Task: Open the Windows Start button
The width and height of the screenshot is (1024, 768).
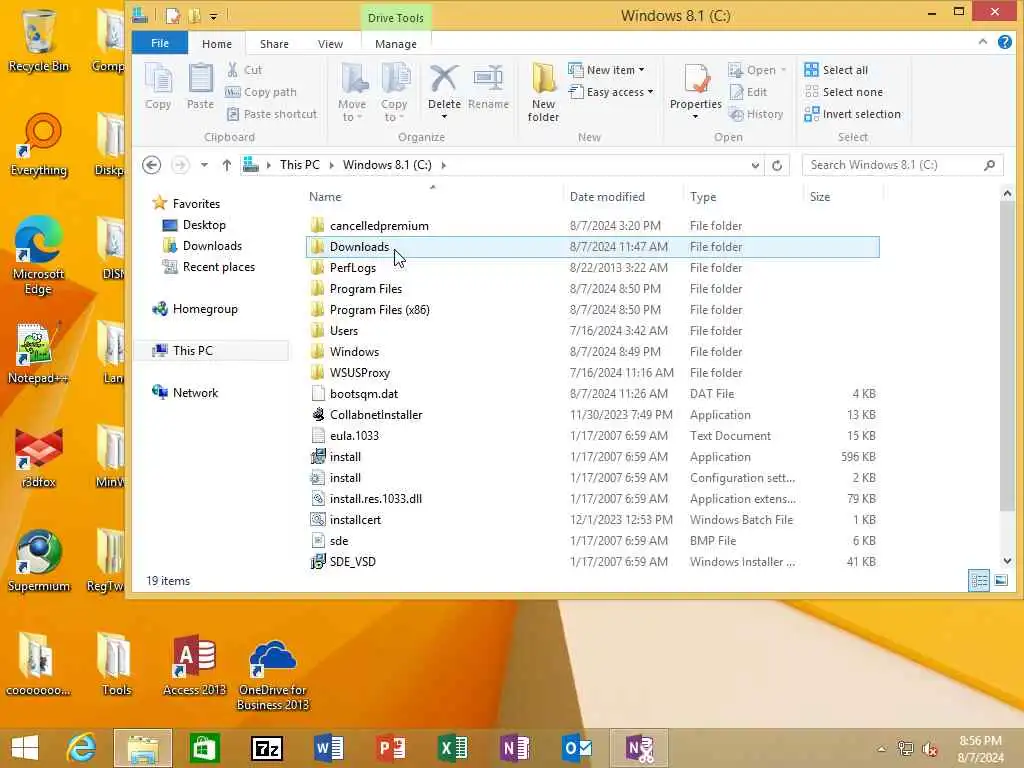Action: click(25, 748)
